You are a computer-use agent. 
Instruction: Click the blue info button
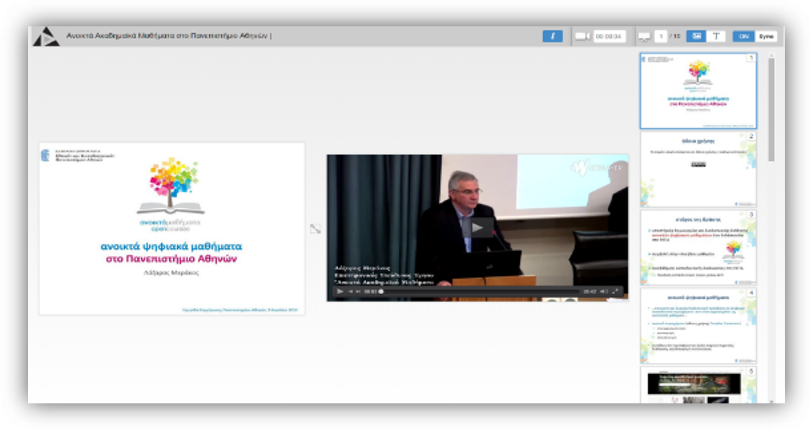[x=553, y=36]
